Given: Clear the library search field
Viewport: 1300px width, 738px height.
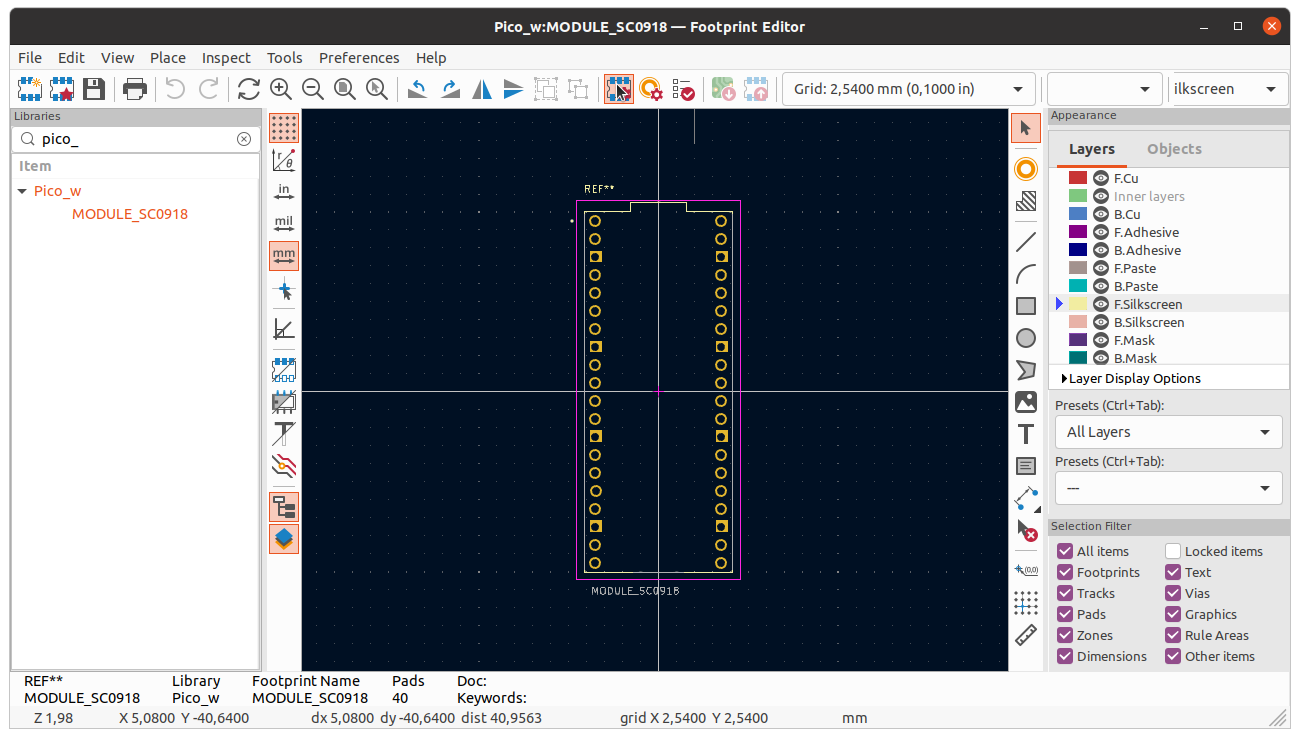Looking at the screenshot, I should (x=244, y=139).
